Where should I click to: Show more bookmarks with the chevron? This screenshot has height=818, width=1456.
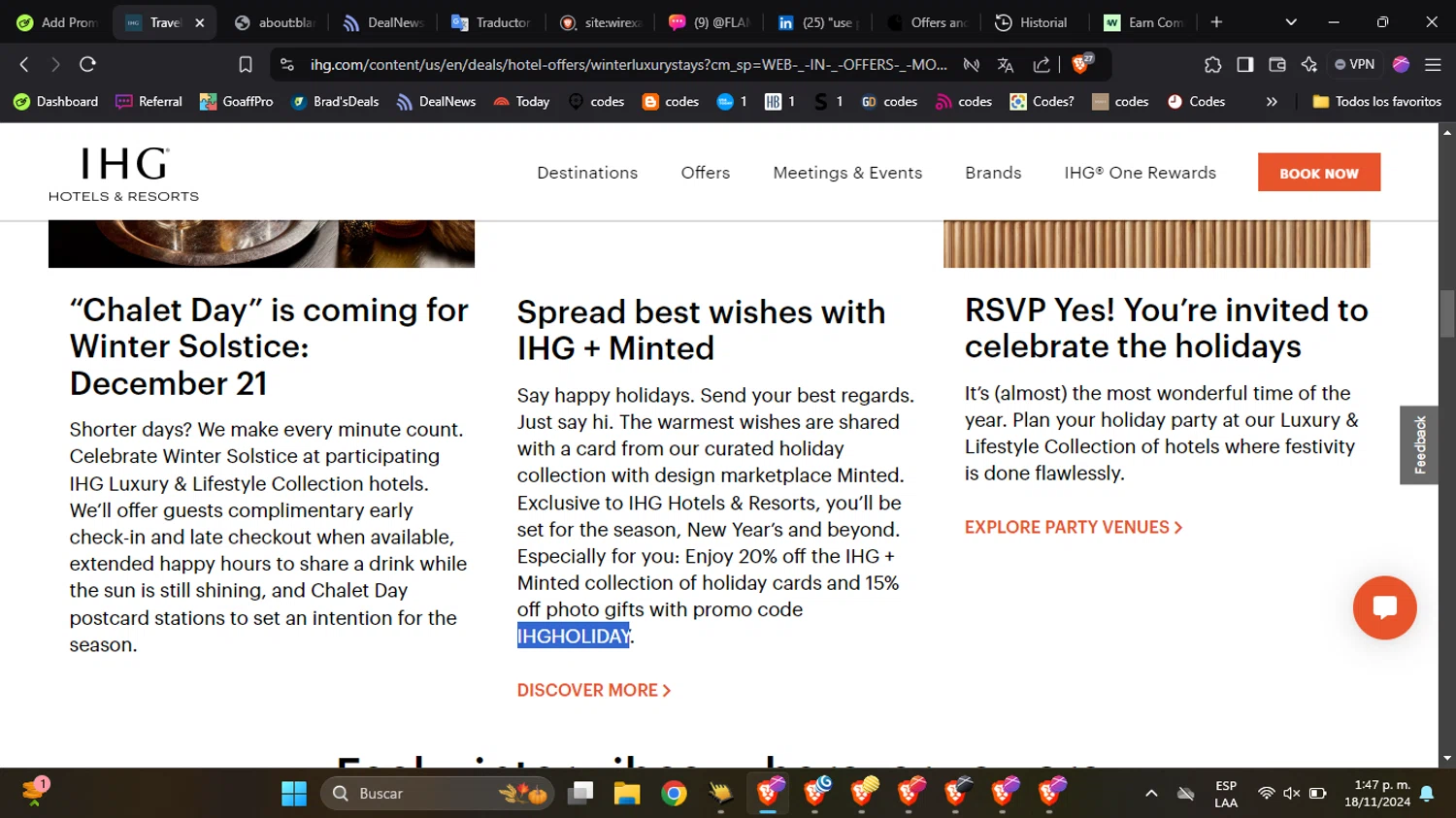tap(1272, 101)
